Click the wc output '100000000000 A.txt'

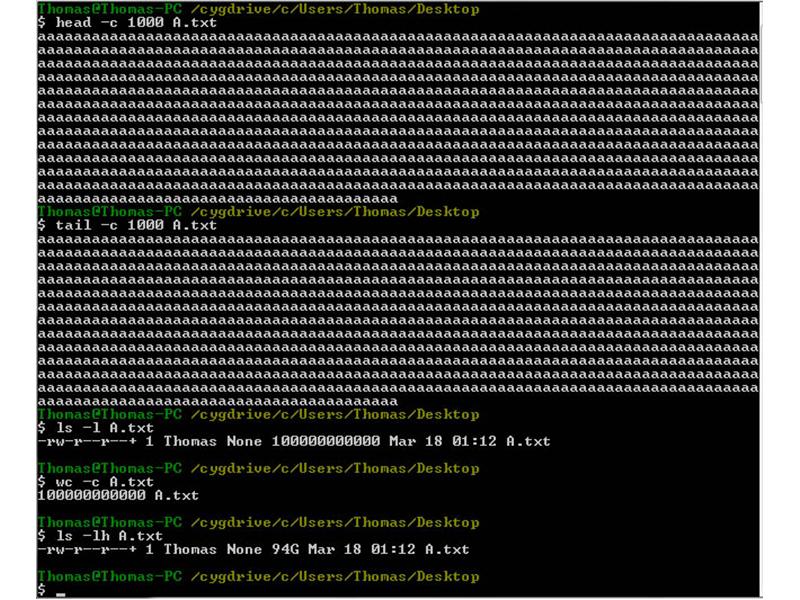pyautogui.click(x=118, y=495)
